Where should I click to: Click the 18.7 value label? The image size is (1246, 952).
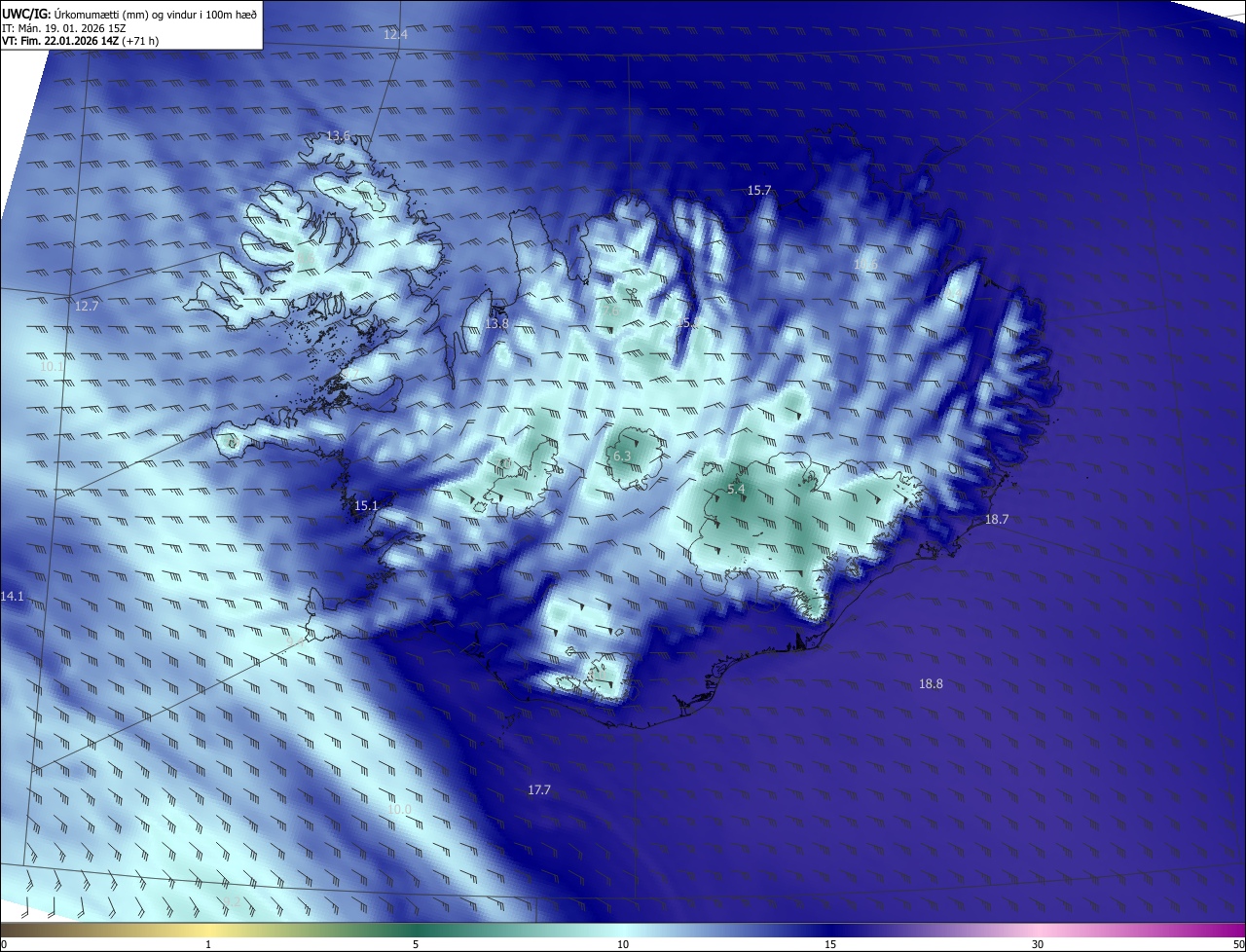[x=997, y=519]
